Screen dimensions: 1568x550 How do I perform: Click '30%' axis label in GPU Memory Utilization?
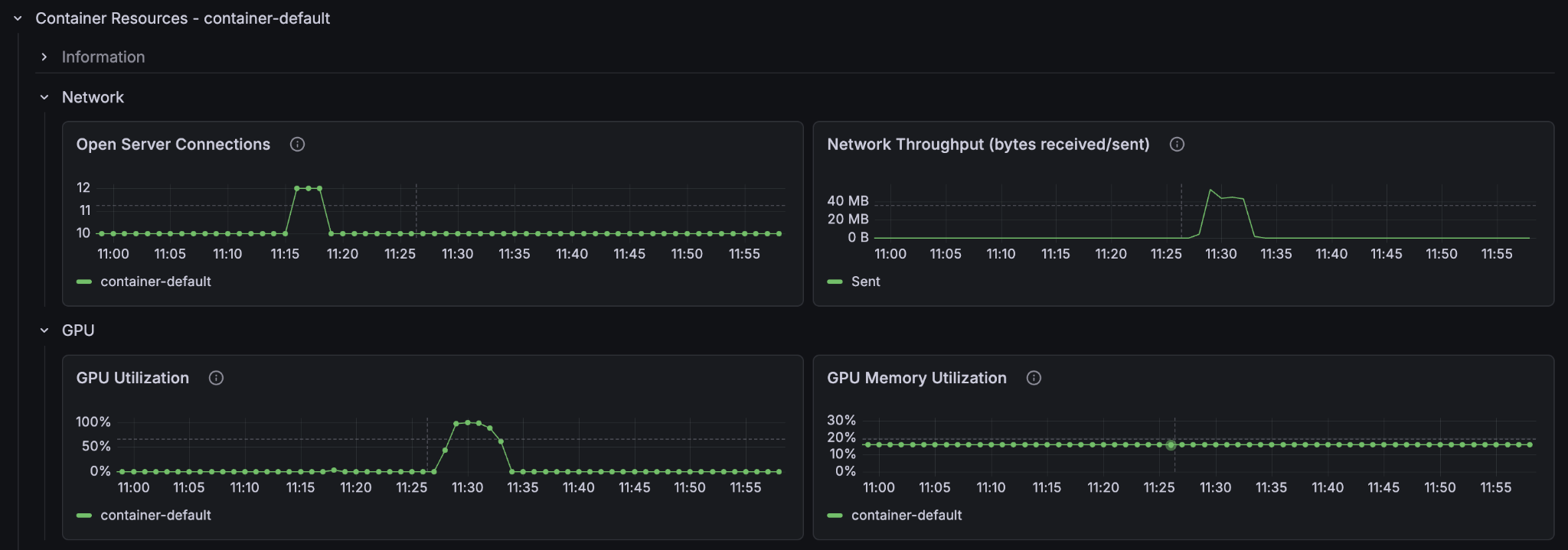[x=841, y=420]
